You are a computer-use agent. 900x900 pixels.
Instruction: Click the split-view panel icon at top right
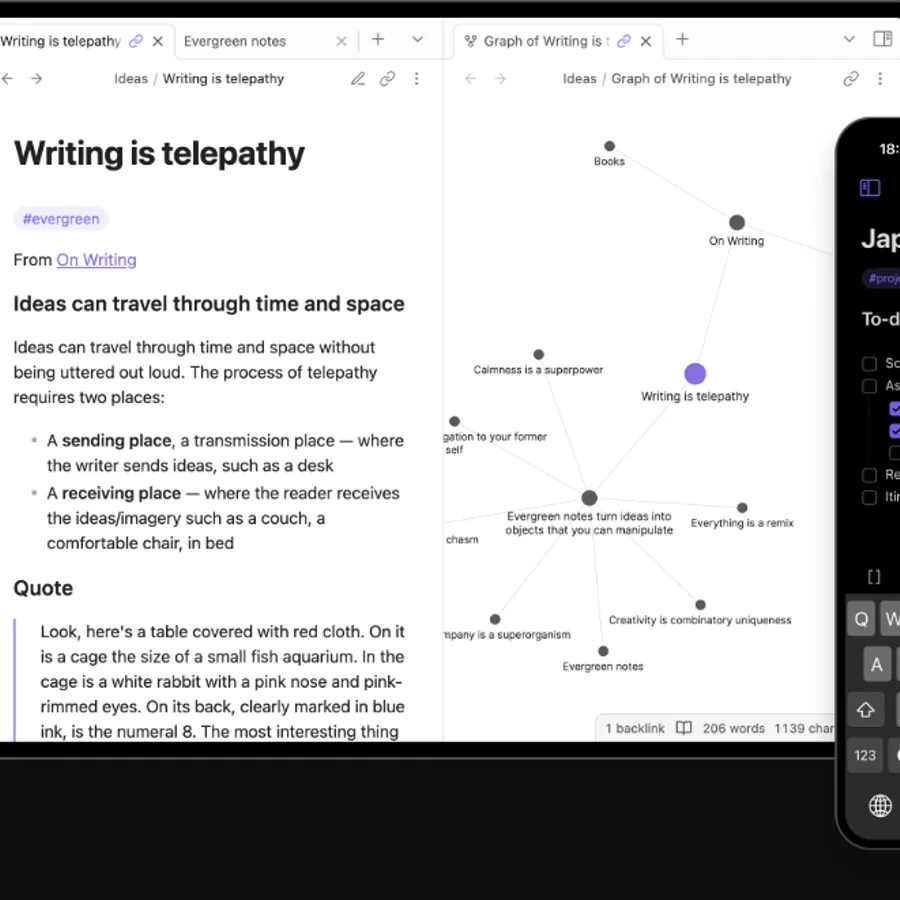[x=883, y=39]
